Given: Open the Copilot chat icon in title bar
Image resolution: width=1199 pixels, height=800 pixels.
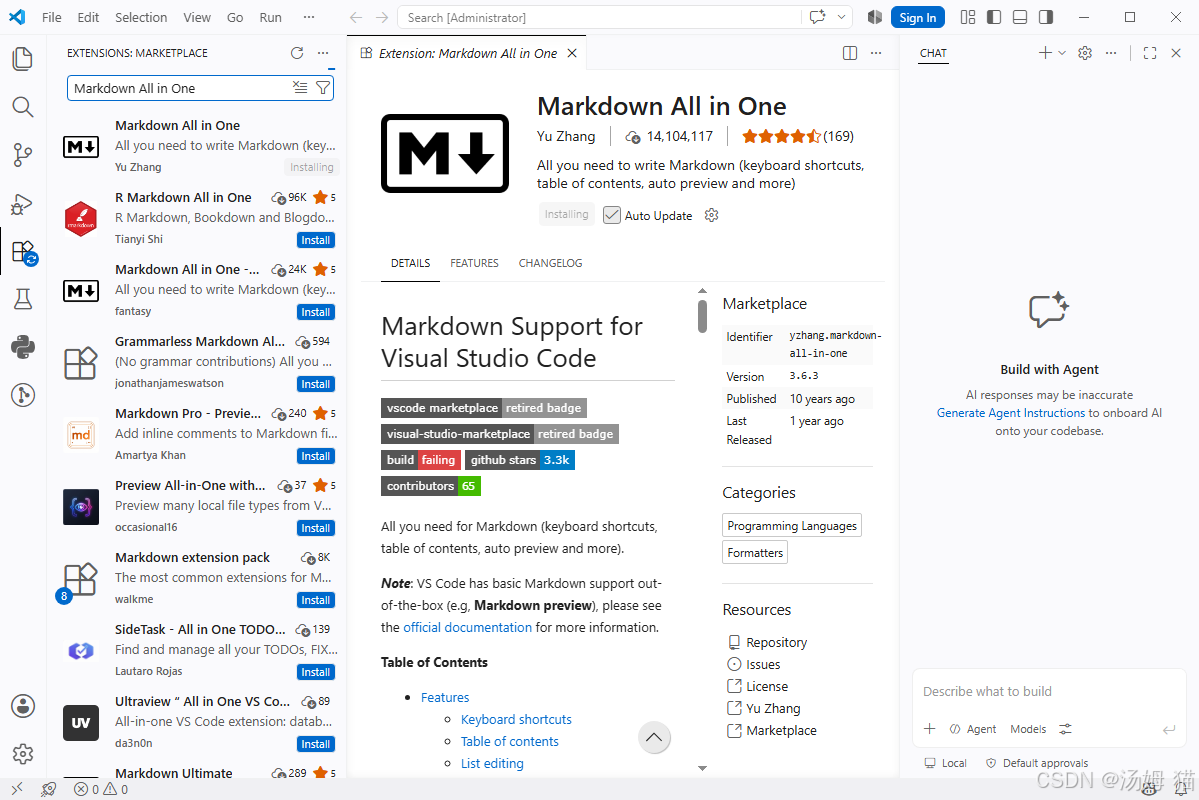Looking at the screenshot, I should [x=817, y=17].
